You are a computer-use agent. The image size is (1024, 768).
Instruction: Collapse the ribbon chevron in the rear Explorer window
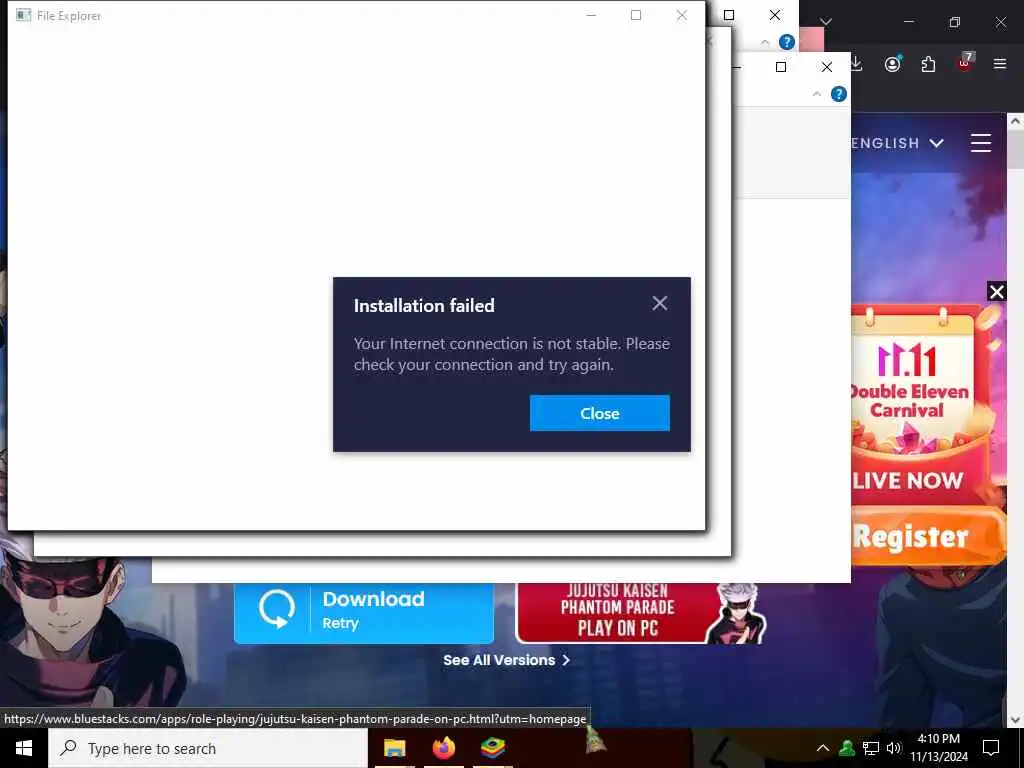pos(765,43)
